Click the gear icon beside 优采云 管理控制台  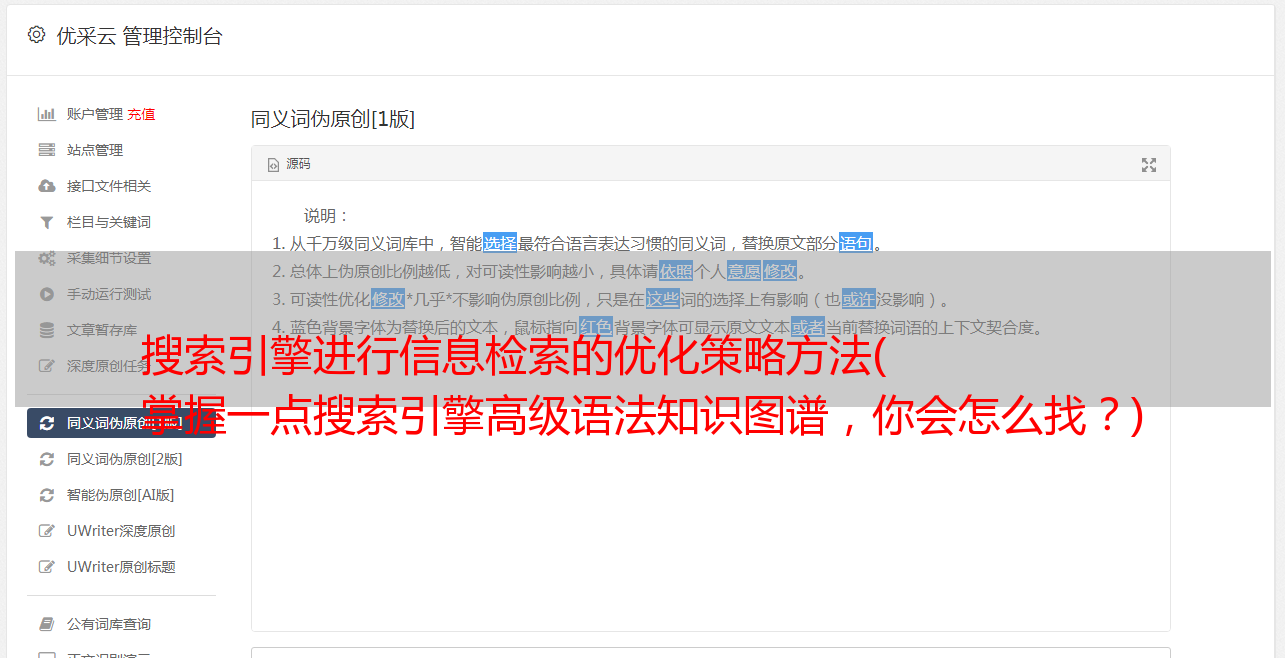click(x=37, y=35)
